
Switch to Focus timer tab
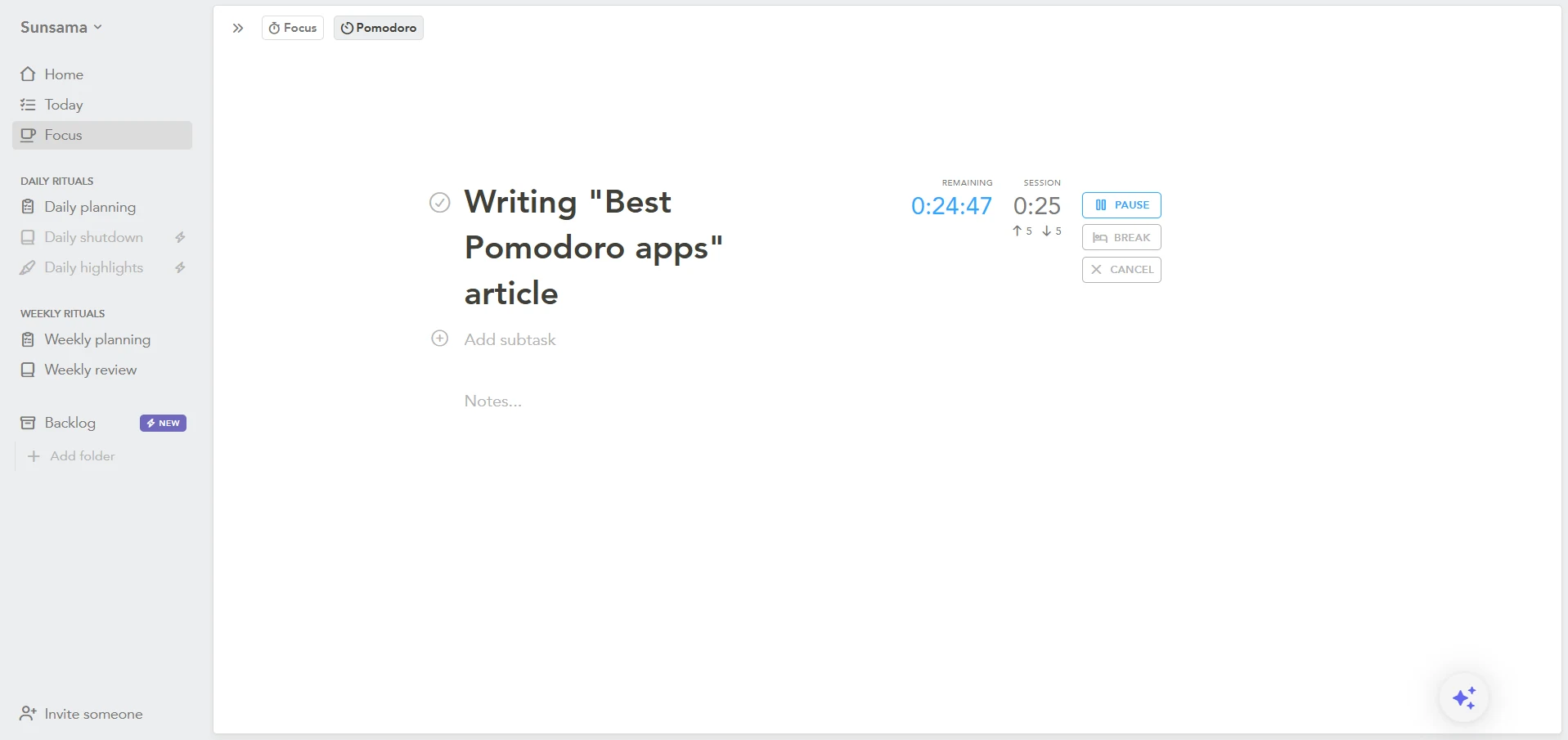(x=293, y=28)
